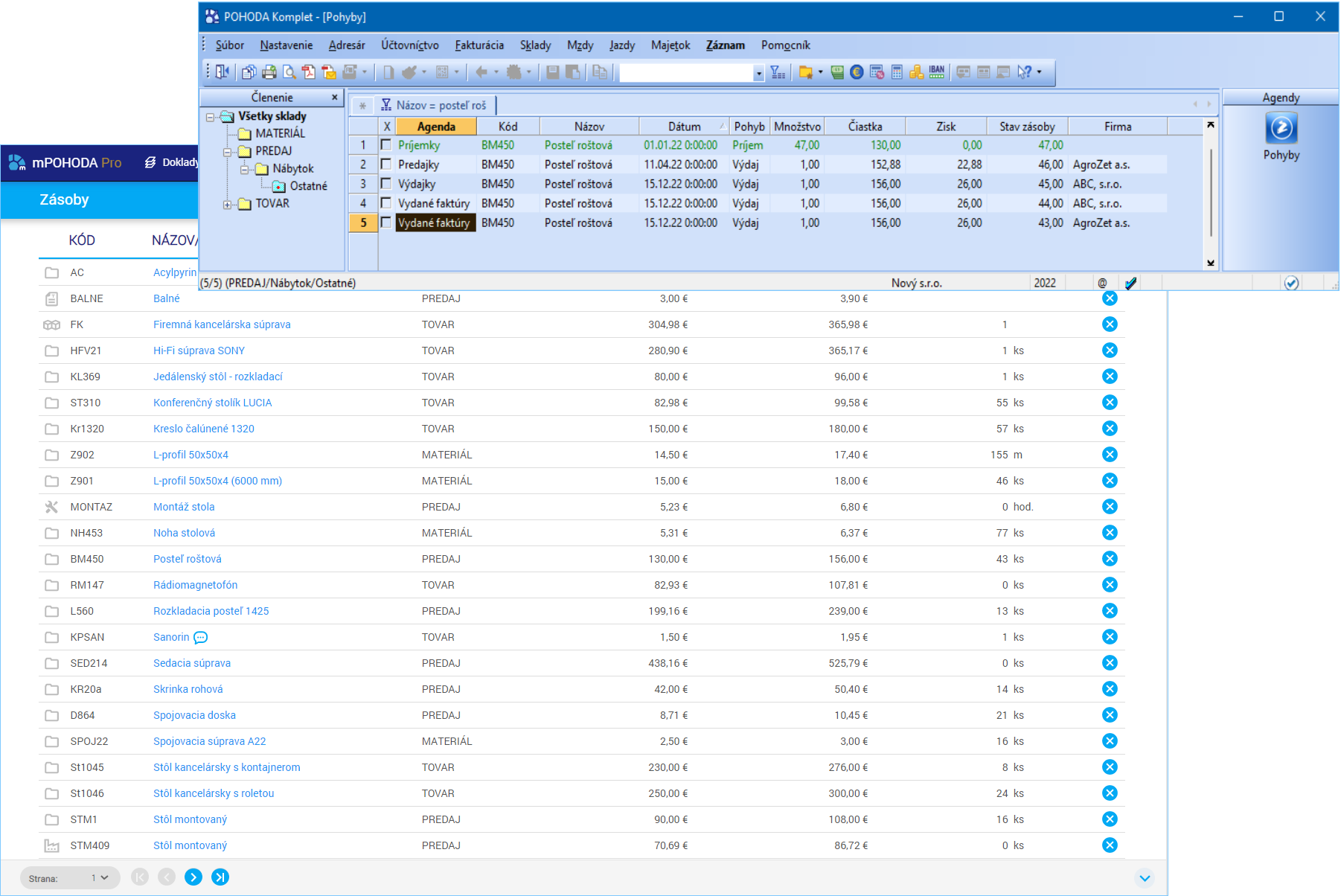The height and width of the screenshot is (896, 1341).
Task: Collapse the PREDAJ tree node
Action: point(227,152)
